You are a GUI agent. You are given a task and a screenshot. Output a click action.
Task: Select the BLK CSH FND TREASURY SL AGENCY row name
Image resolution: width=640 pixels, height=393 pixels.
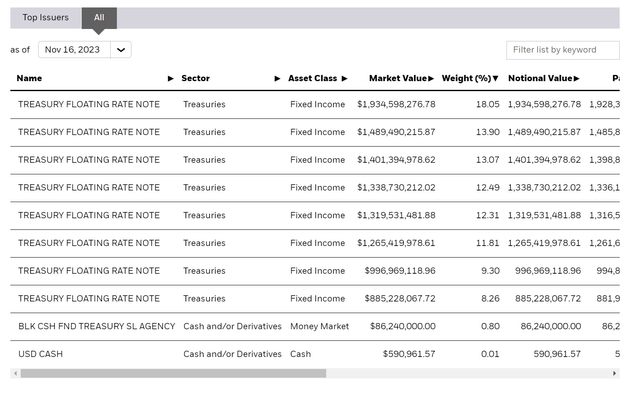tap(97, 326)
